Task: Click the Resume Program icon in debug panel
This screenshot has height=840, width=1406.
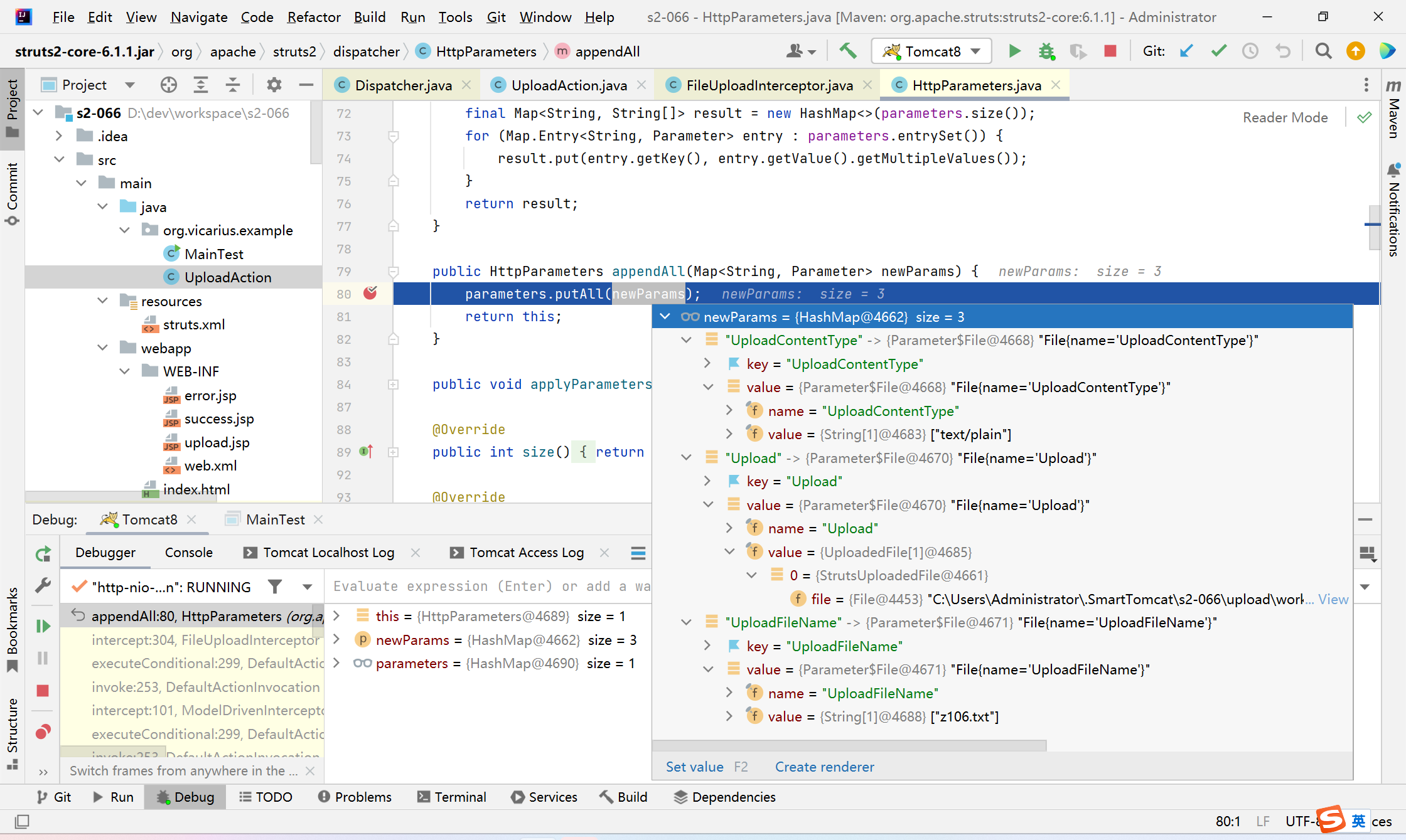Action: click(43, 625)
